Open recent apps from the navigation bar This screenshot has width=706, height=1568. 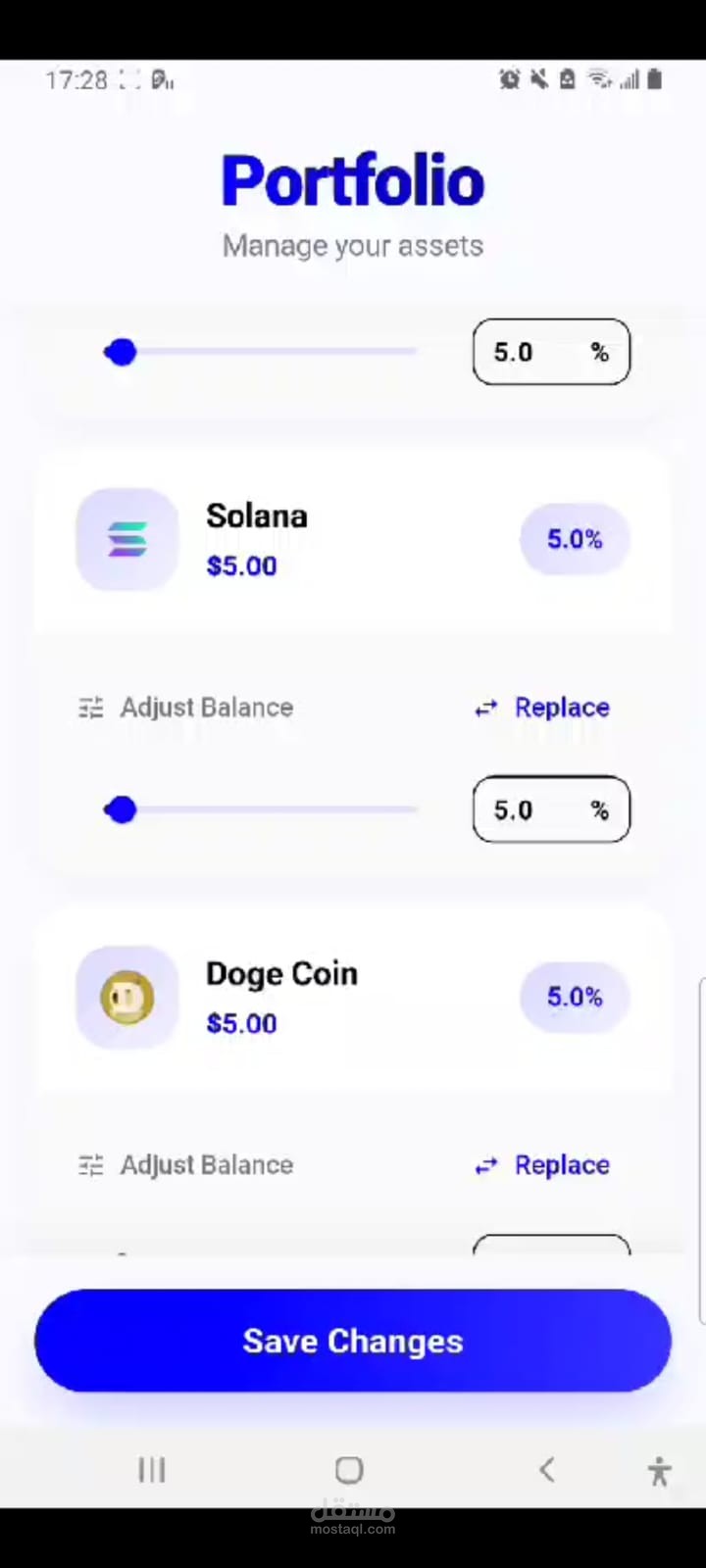coord(152,1470)
